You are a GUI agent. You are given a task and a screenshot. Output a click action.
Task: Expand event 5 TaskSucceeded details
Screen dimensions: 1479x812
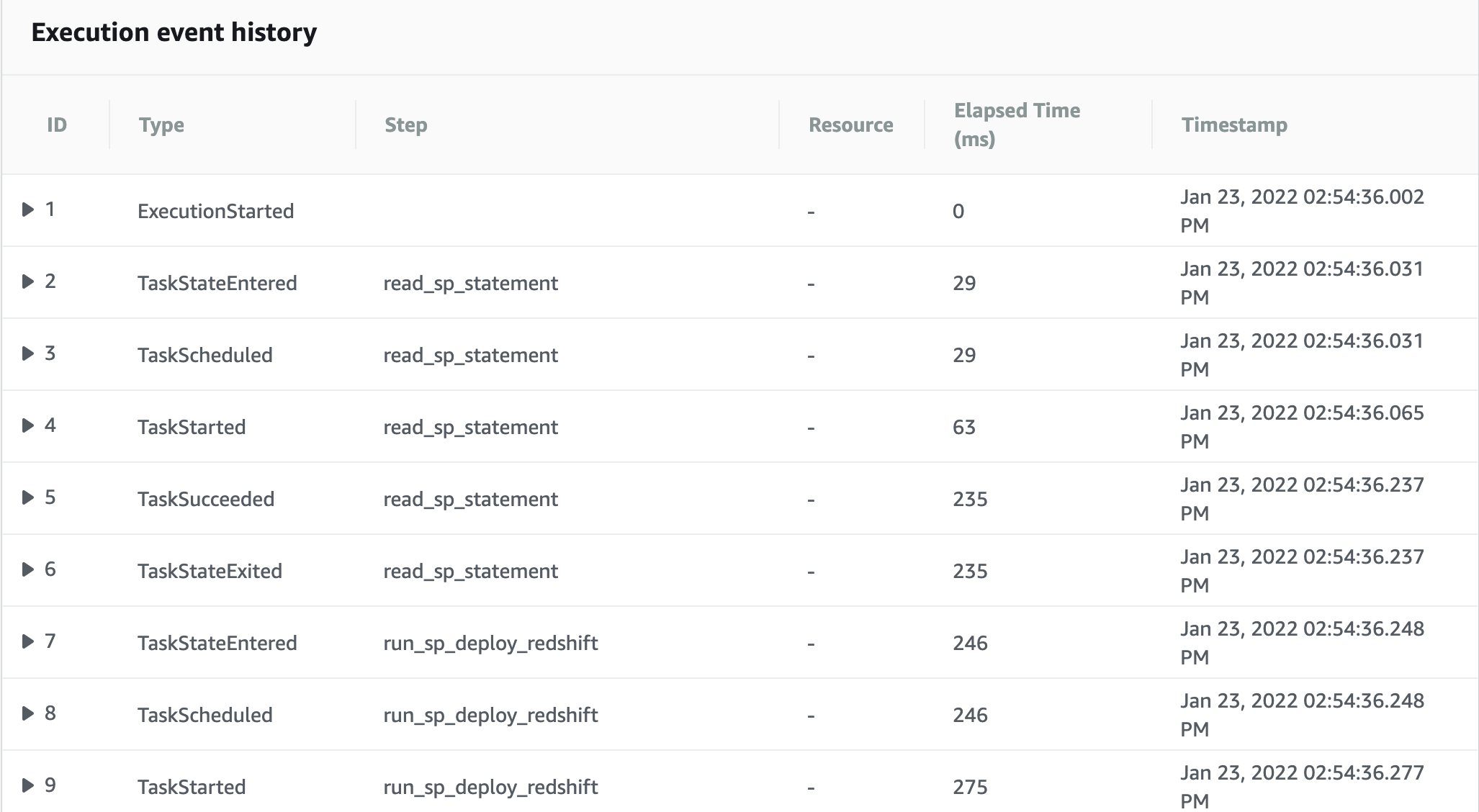tap(28, 497)
